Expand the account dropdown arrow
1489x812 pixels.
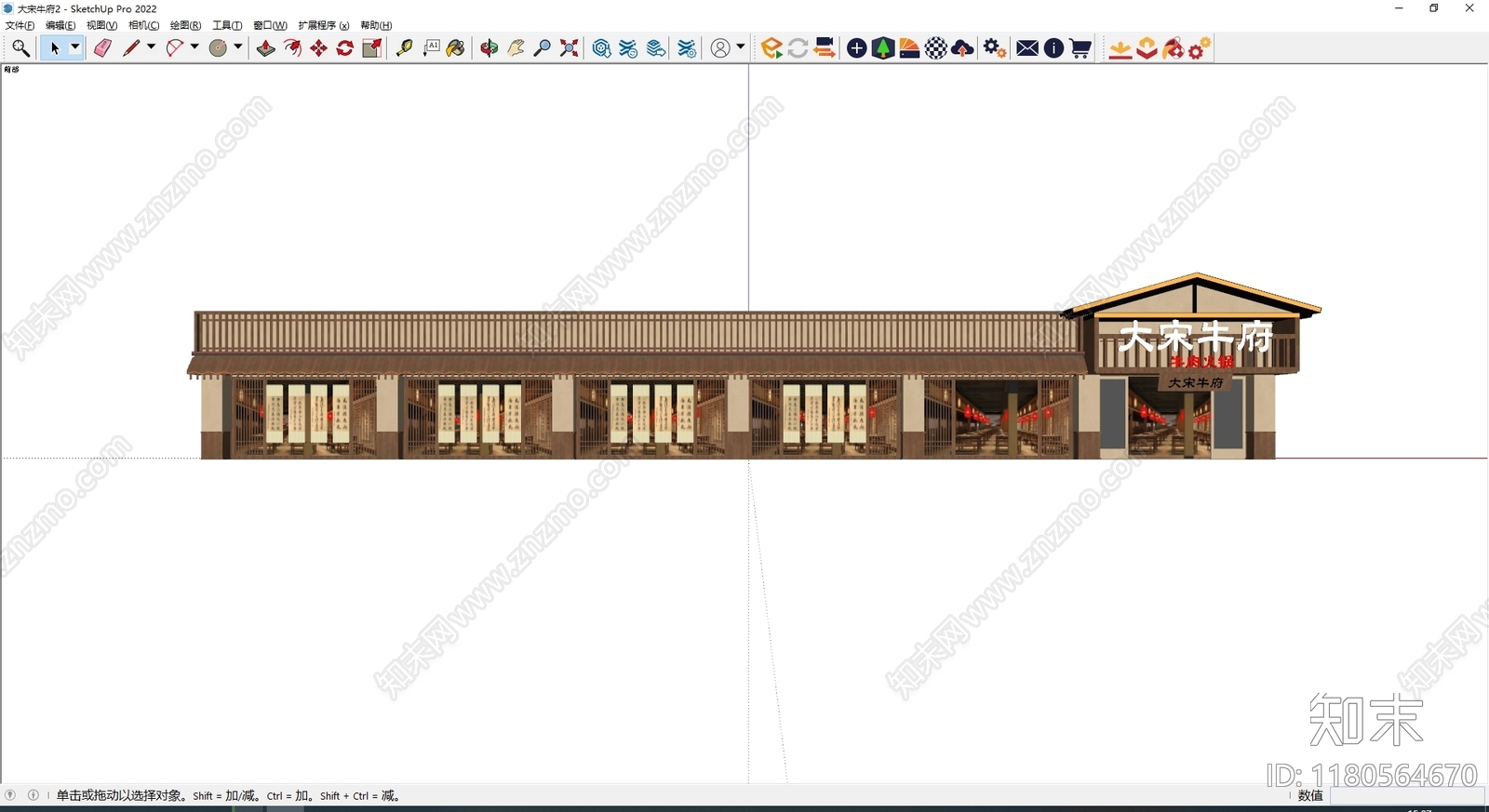[x=741, y=47]
